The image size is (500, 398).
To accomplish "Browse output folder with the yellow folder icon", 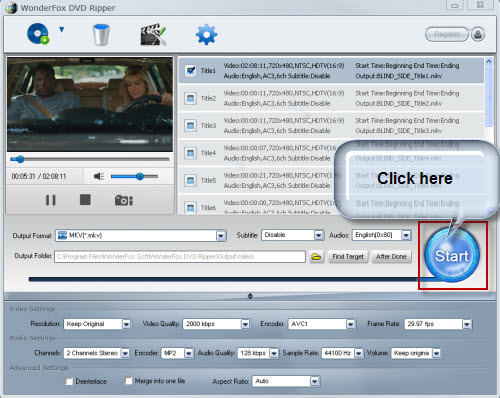I will point(316,257).
